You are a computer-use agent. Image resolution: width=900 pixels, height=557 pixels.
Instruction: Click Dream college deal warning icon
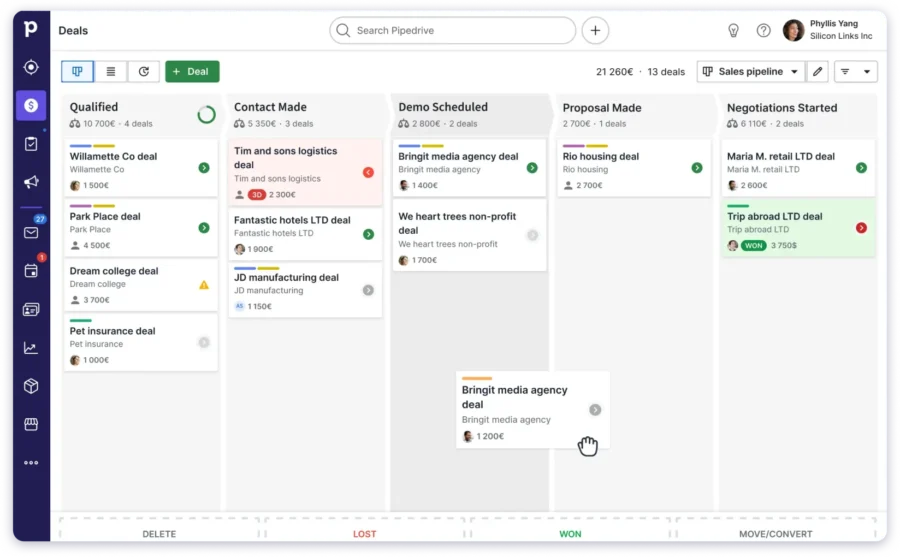pyautogui.click(x=204, y=285)
